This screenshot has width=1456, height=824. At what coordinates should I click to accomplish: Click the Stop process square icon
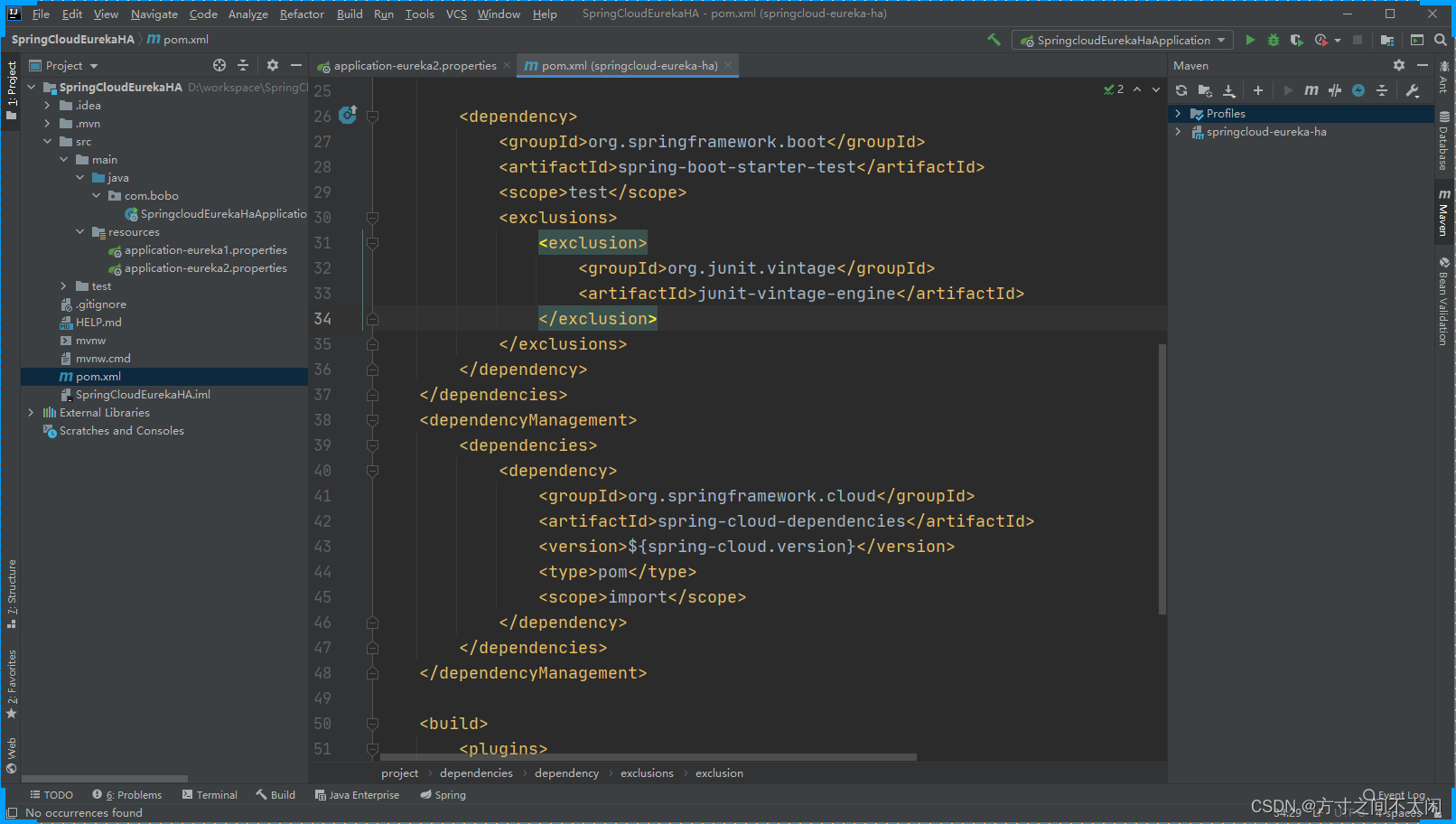tap(1358, 40)
